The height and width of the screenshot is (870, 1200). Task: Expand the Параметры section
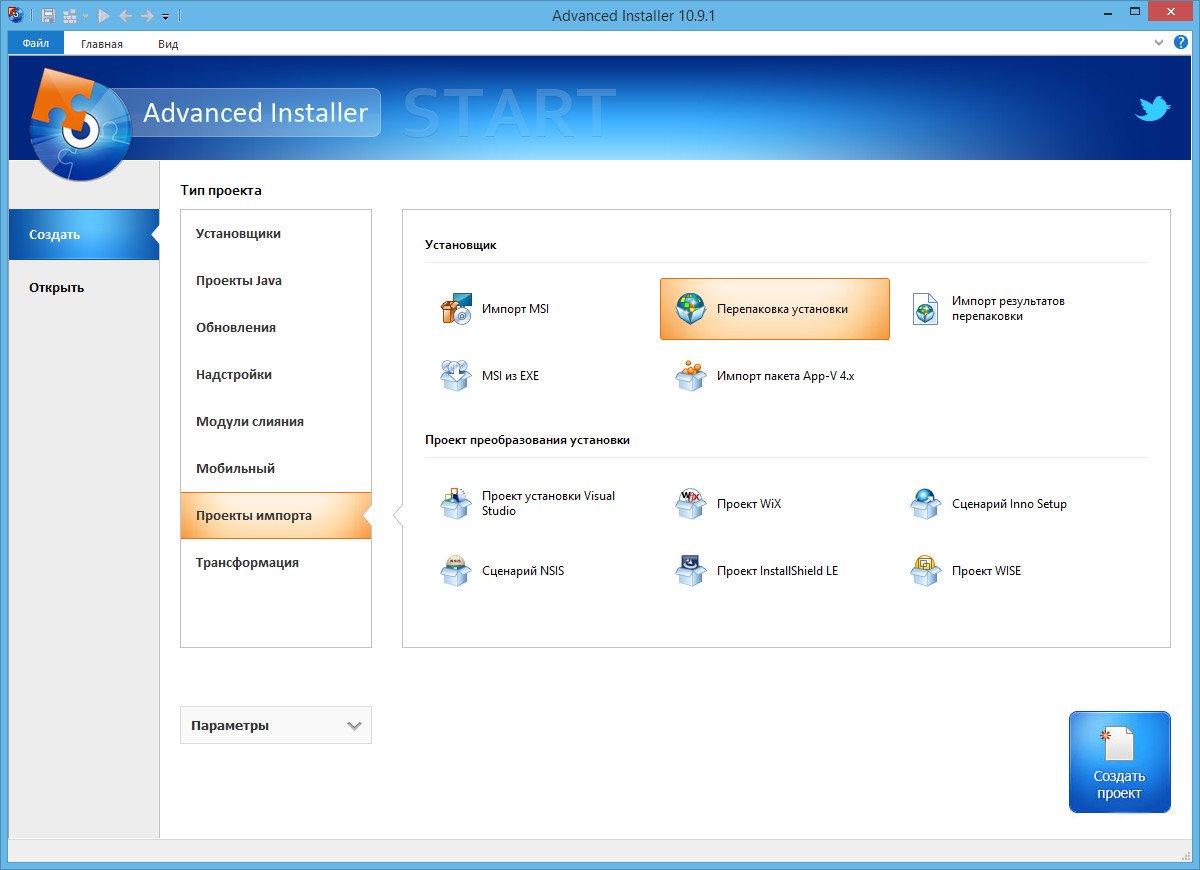[276, 725]
